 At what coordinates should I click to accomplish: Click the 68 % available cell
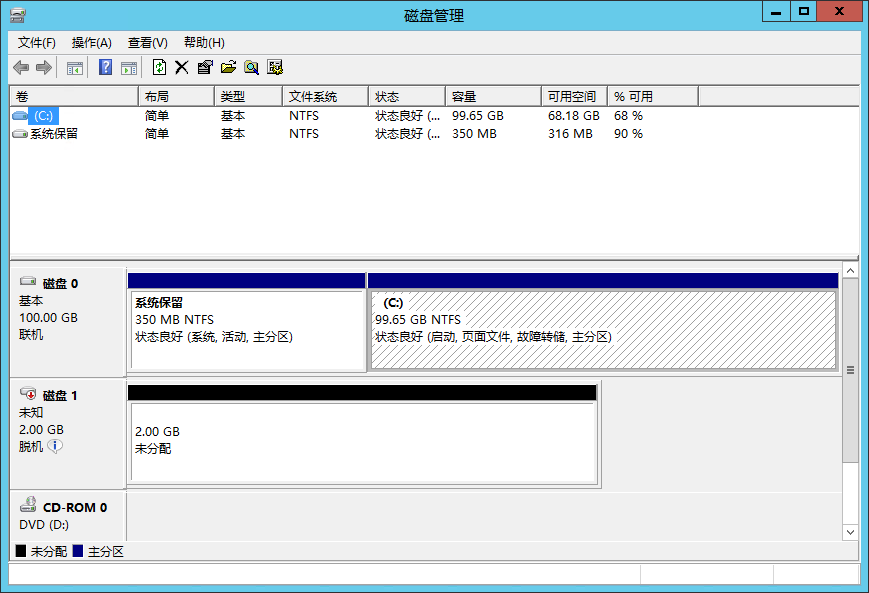(x=628, y=116)
